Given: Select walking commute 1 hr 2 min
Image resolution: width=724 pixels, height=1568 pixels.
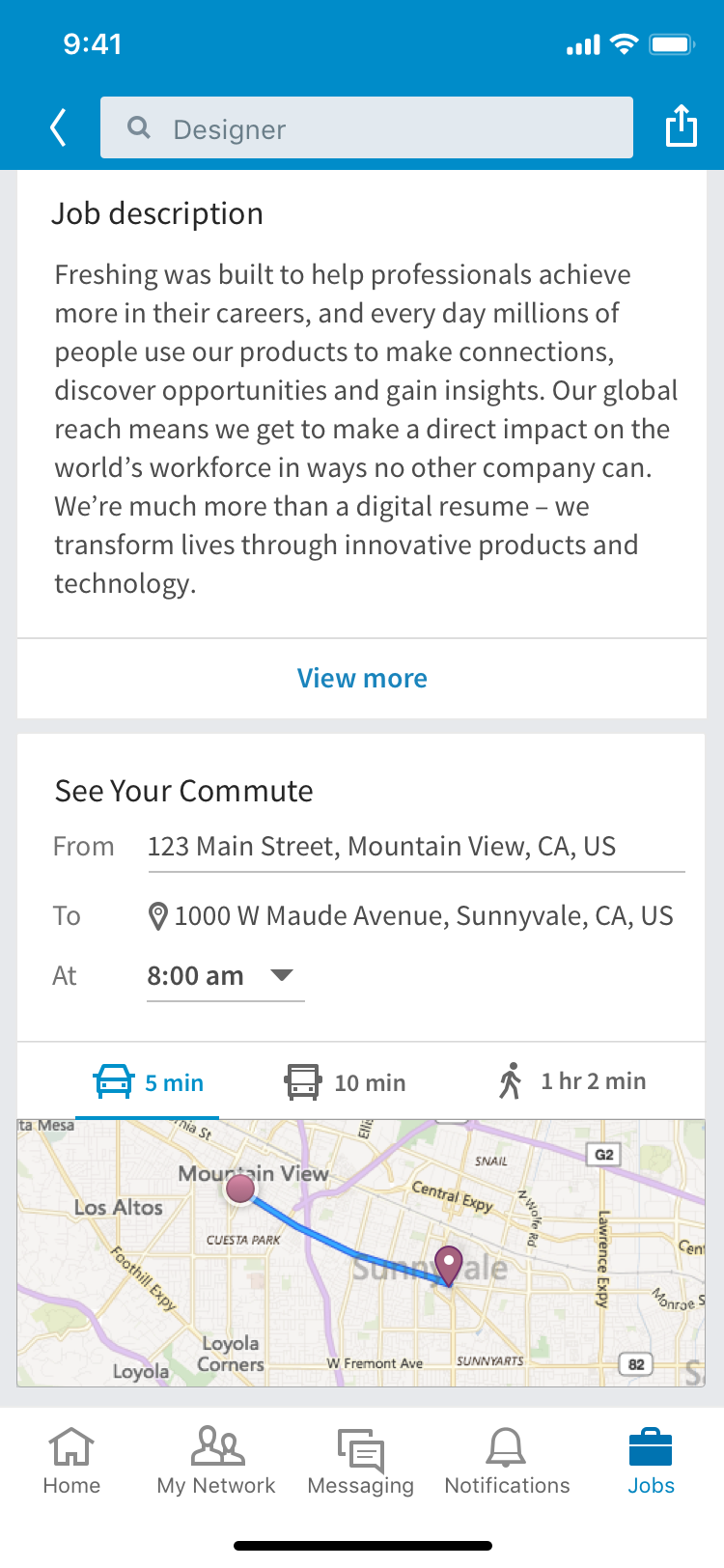Looking at the screenshot, I should pyautogui.click(x=572, y=1081).
